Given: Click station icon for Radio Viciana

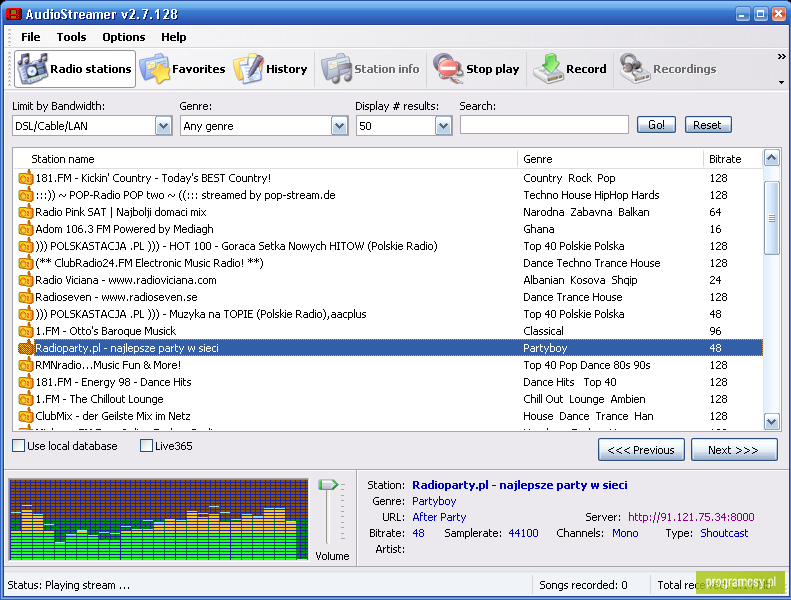Looking at the screenshot, I should tap(25, 280).
